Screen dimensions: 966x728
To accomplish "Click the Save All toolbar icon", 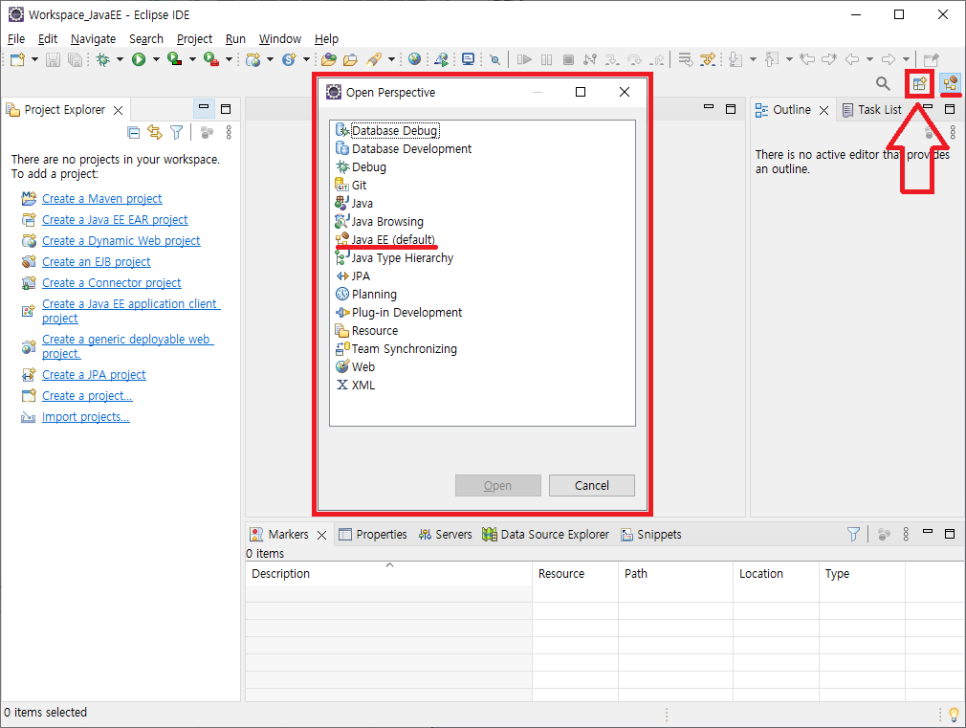I will (75, 60).
